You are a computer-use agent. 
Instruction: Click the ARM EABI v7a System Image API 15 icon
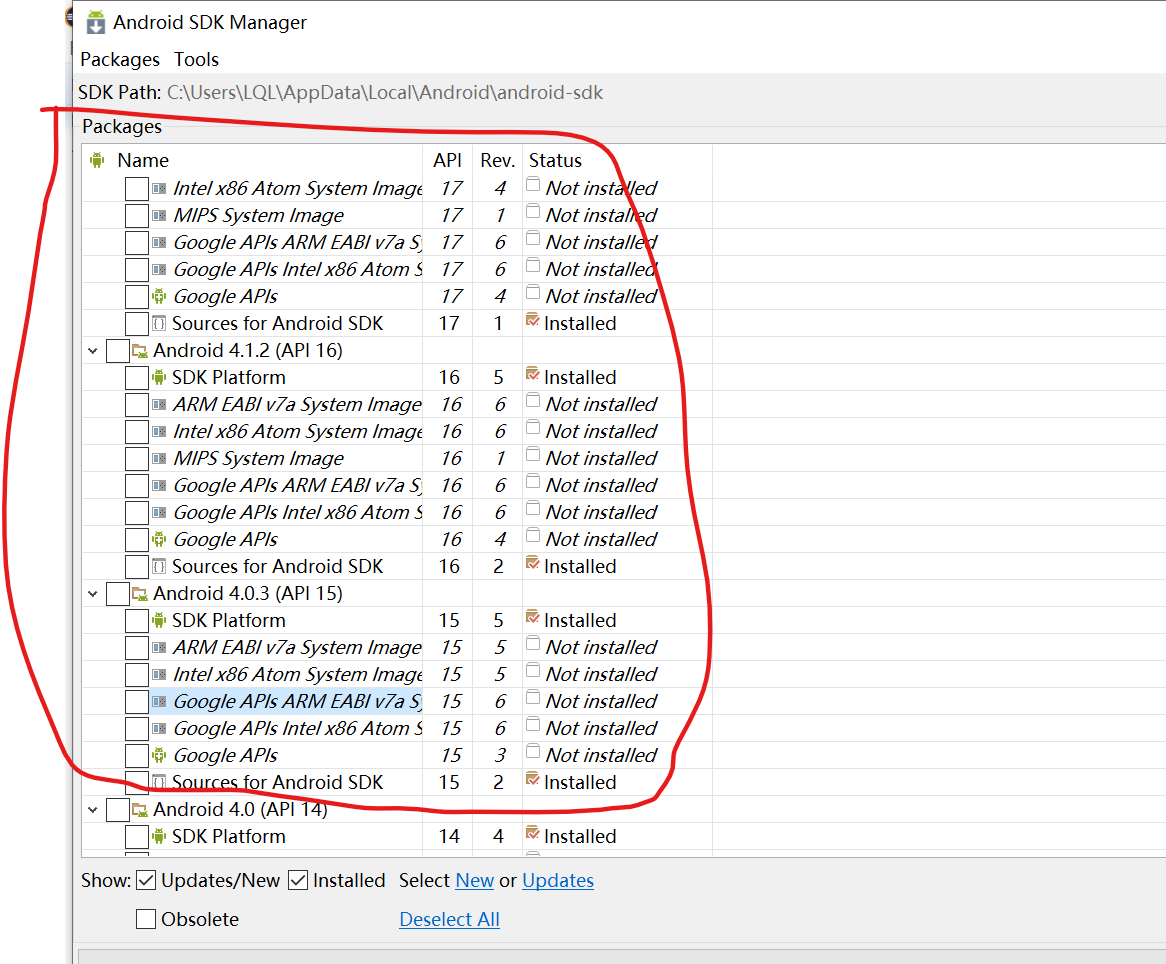tap(159, 648)
